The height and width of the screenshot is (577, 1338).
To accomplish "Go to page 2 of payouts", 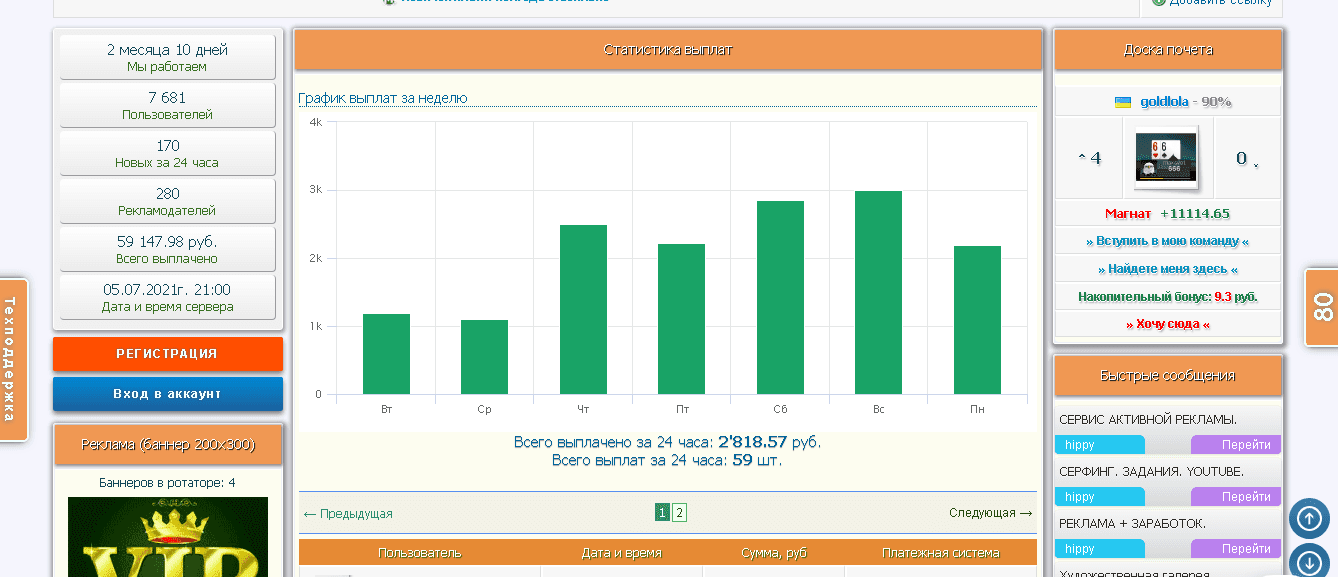I will (x=679, y=513).
